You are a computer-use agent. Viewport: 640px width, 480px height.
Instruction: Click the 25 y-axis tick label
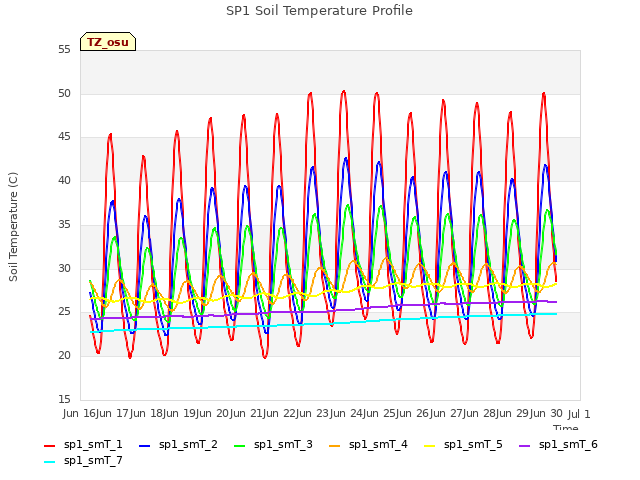(64, 312)
